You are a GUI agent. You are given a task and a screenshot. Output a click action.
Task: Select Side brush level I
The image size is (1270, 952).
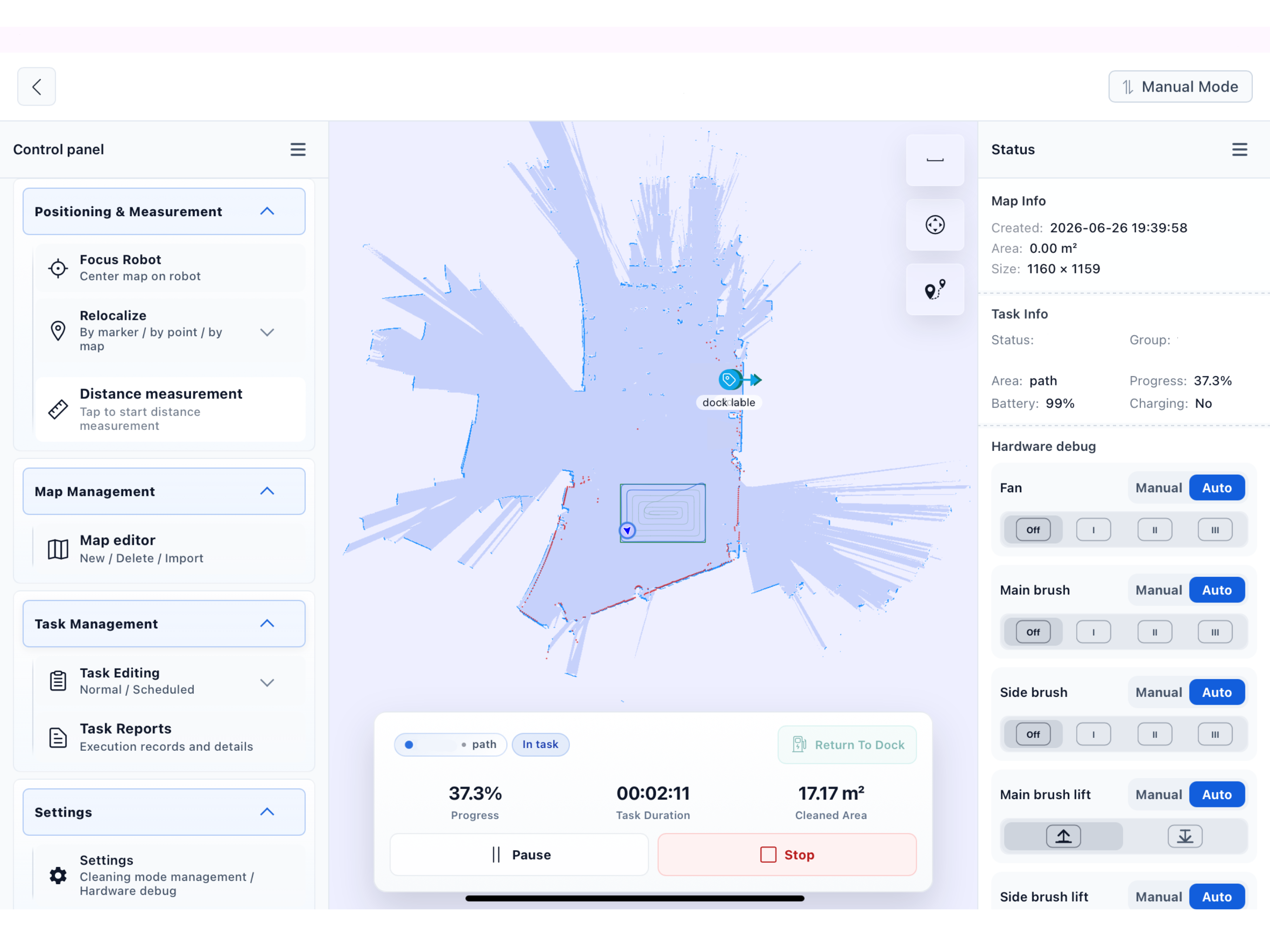click(x=1093, y=734)
